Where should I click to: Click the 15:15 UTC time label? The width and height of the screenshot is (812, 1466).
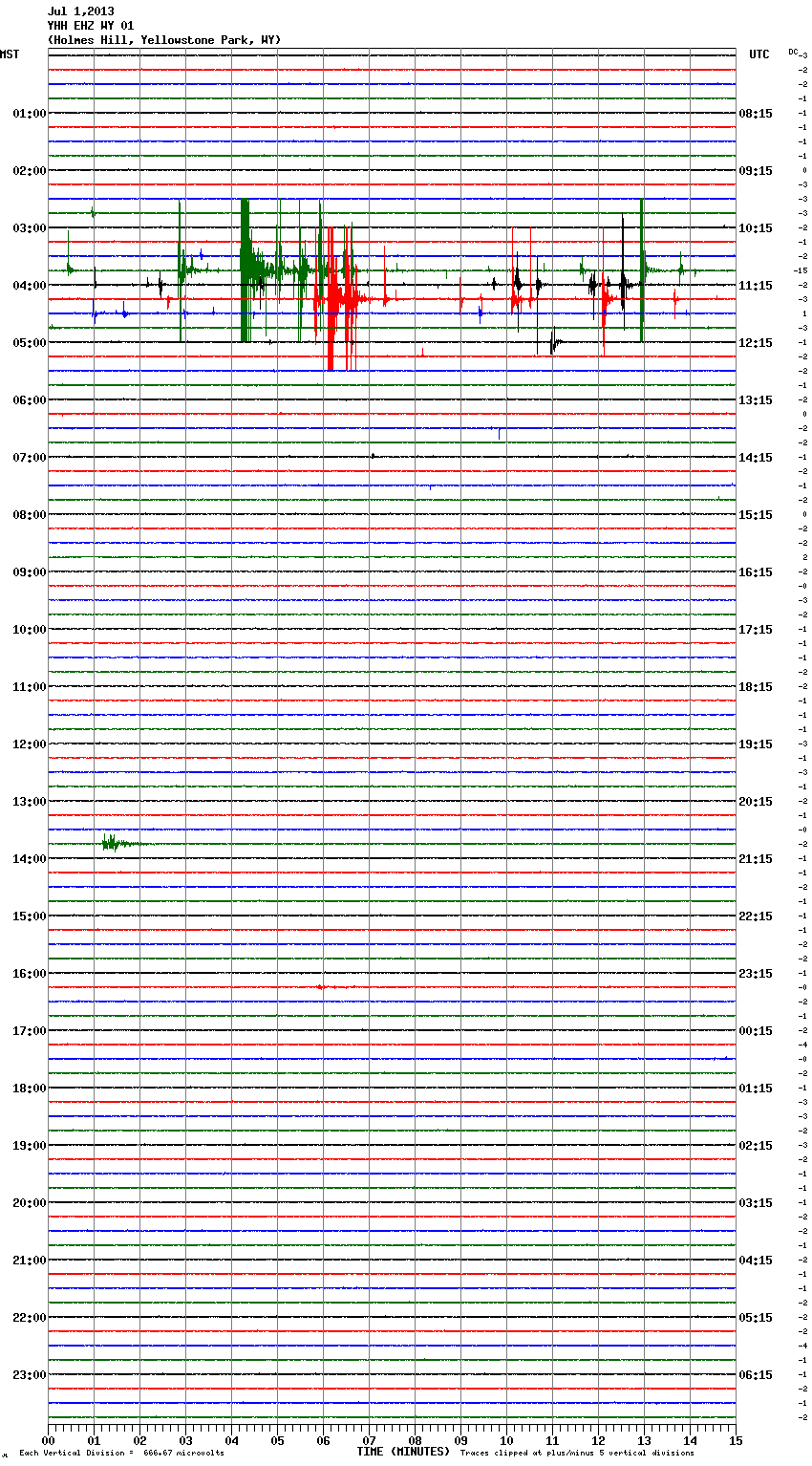click(x=756, y=515)
